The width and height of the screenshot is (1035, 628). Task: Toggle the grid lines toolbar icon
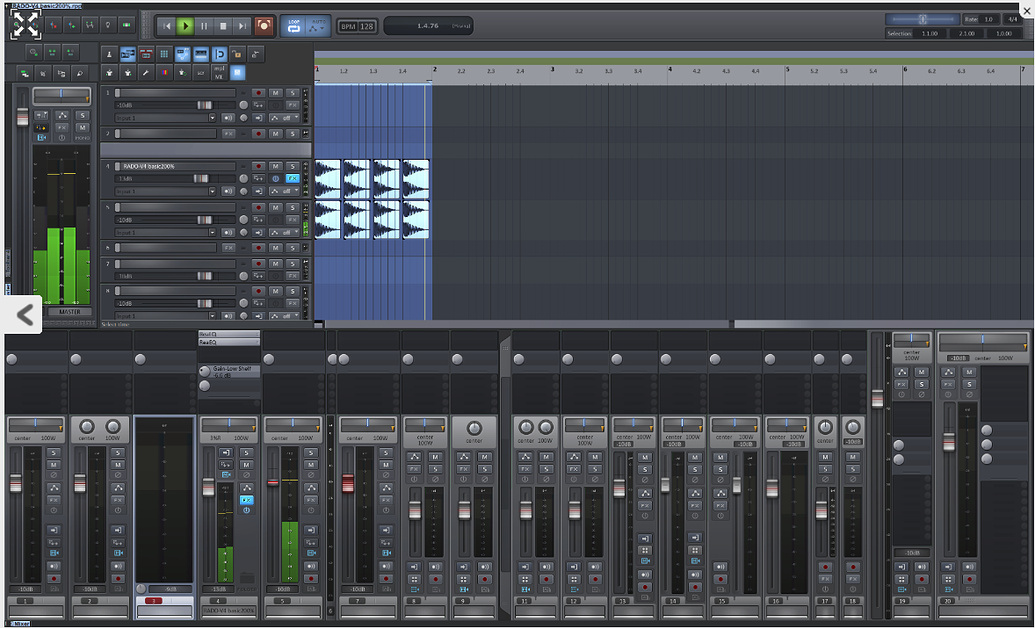[164, 54]
